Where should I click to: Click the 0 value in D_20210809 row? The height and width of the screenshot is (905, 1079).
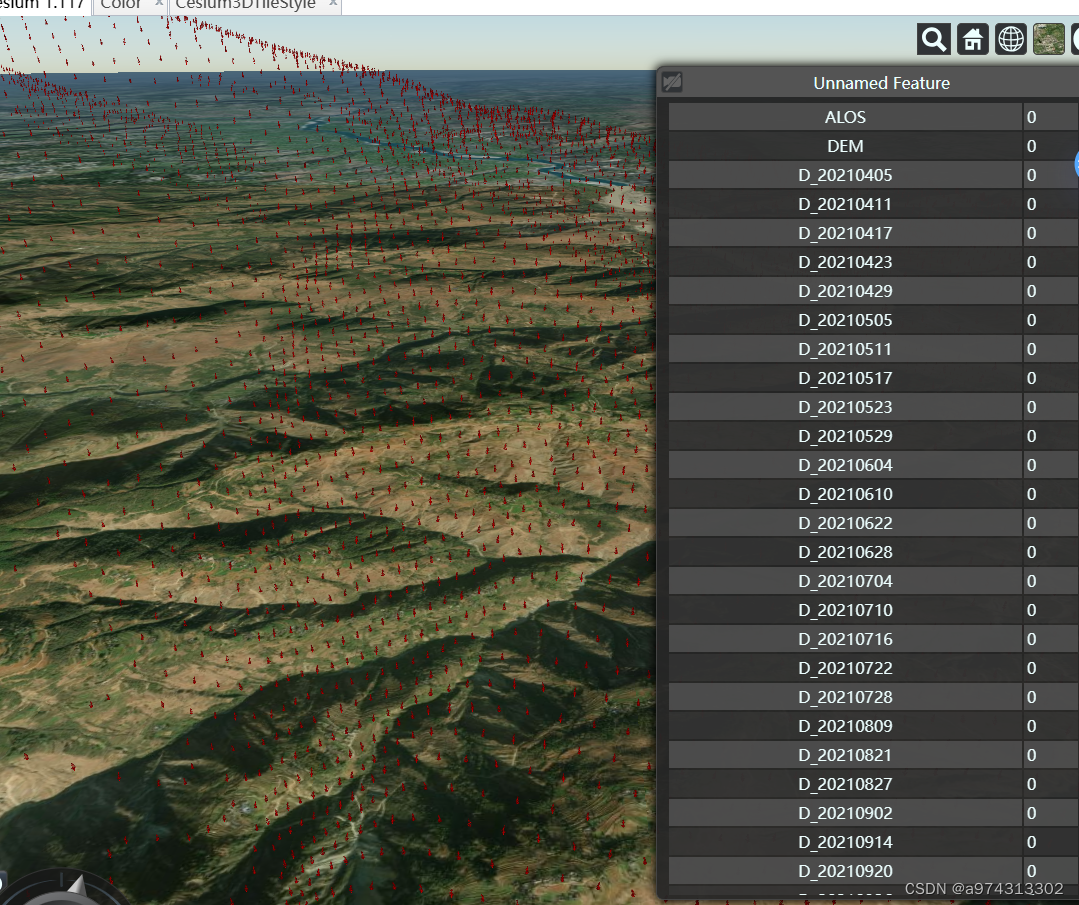coord(1032,726)
